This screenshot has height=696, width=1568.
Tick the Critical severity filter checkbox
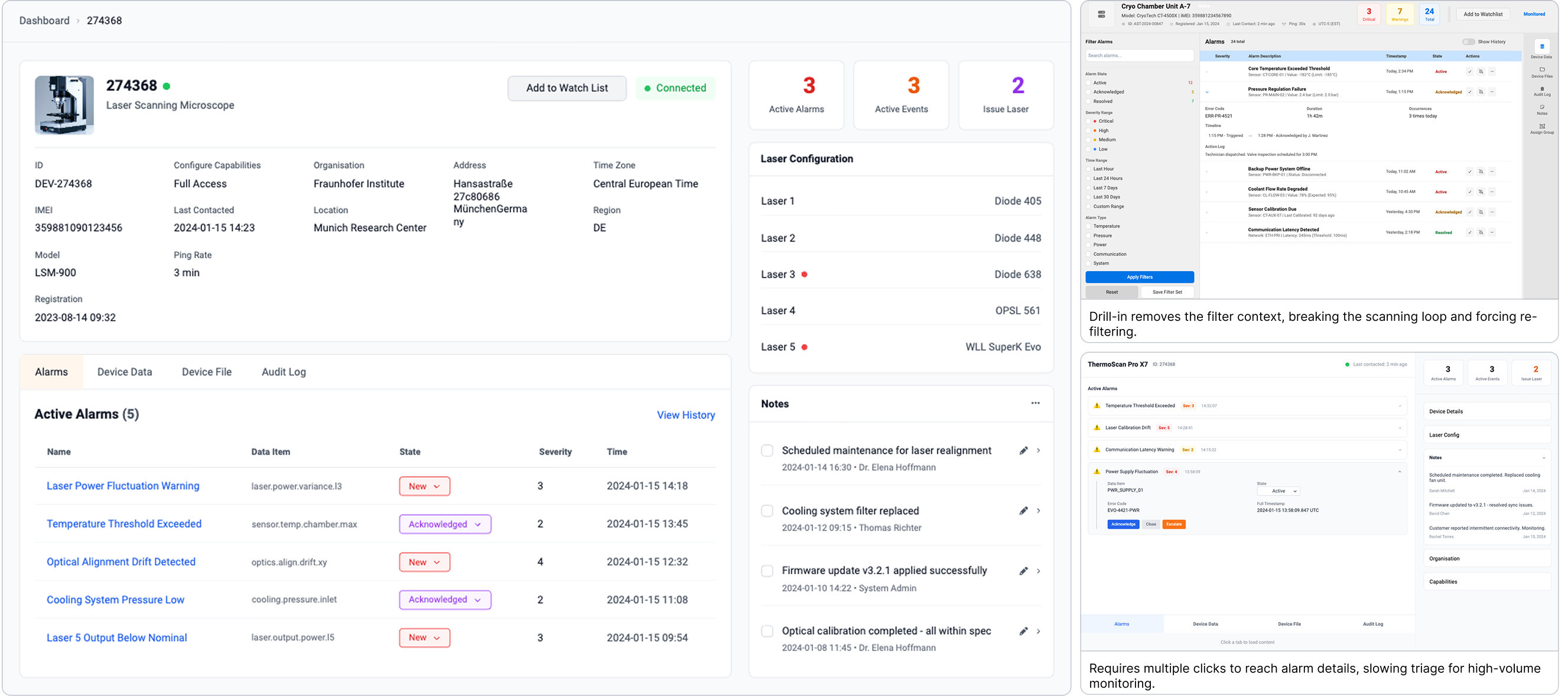tap(1088, 121)
